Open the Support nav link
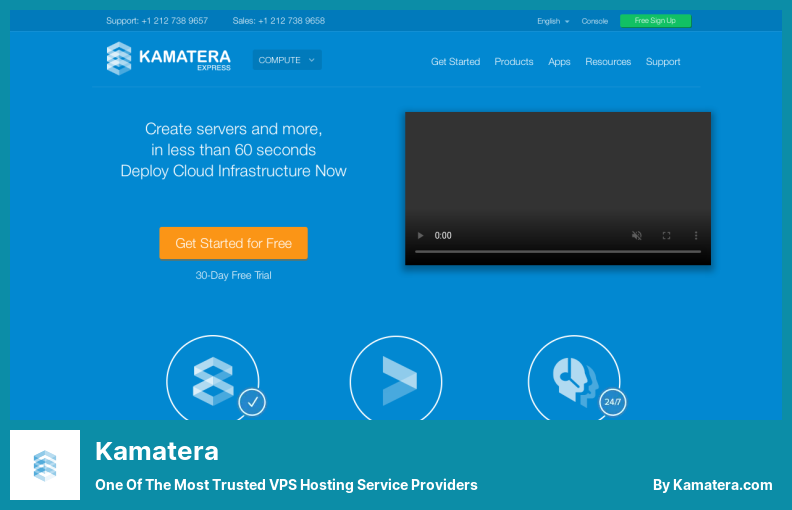This screenshot has height=510, width=792. click(663, 62)
